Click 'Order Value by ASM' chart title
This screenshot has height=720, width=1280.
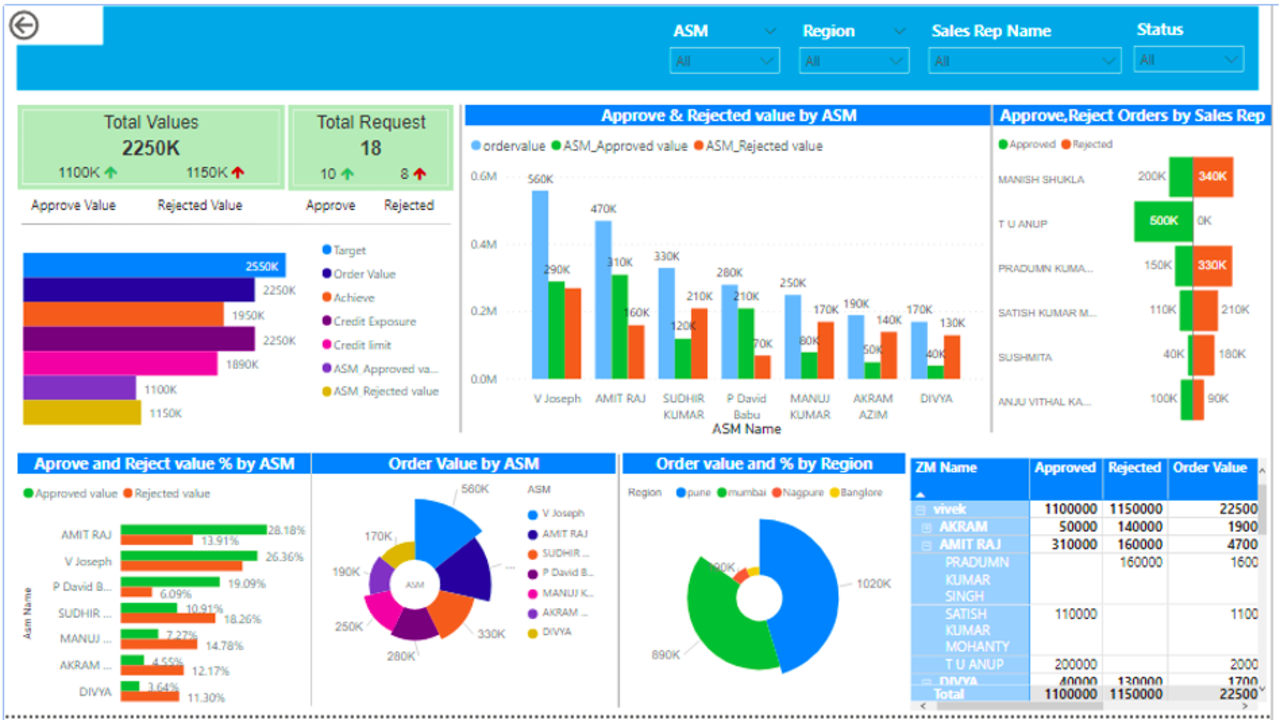coord(464,464)
